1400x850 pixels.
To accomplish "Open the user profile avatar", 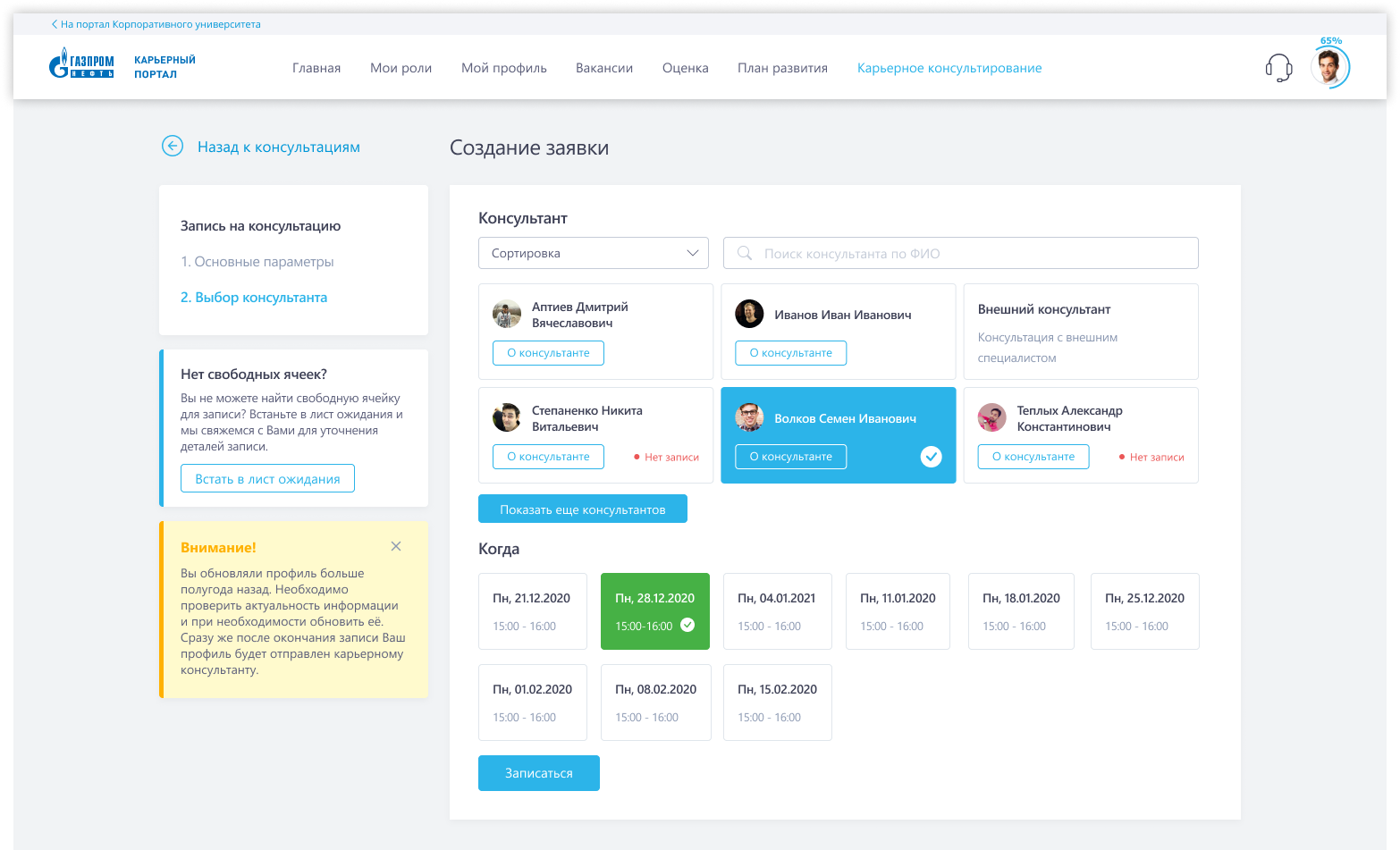I will tap(1328, 68).
